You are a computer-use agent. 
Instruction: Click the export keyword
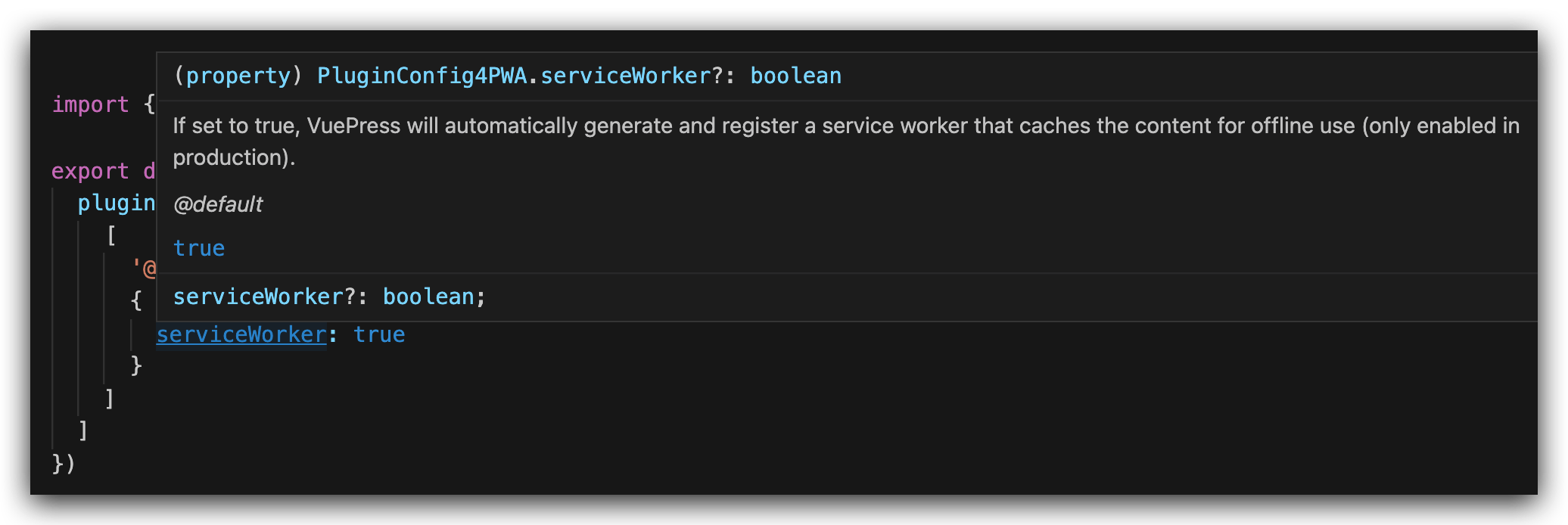(90, 171)
